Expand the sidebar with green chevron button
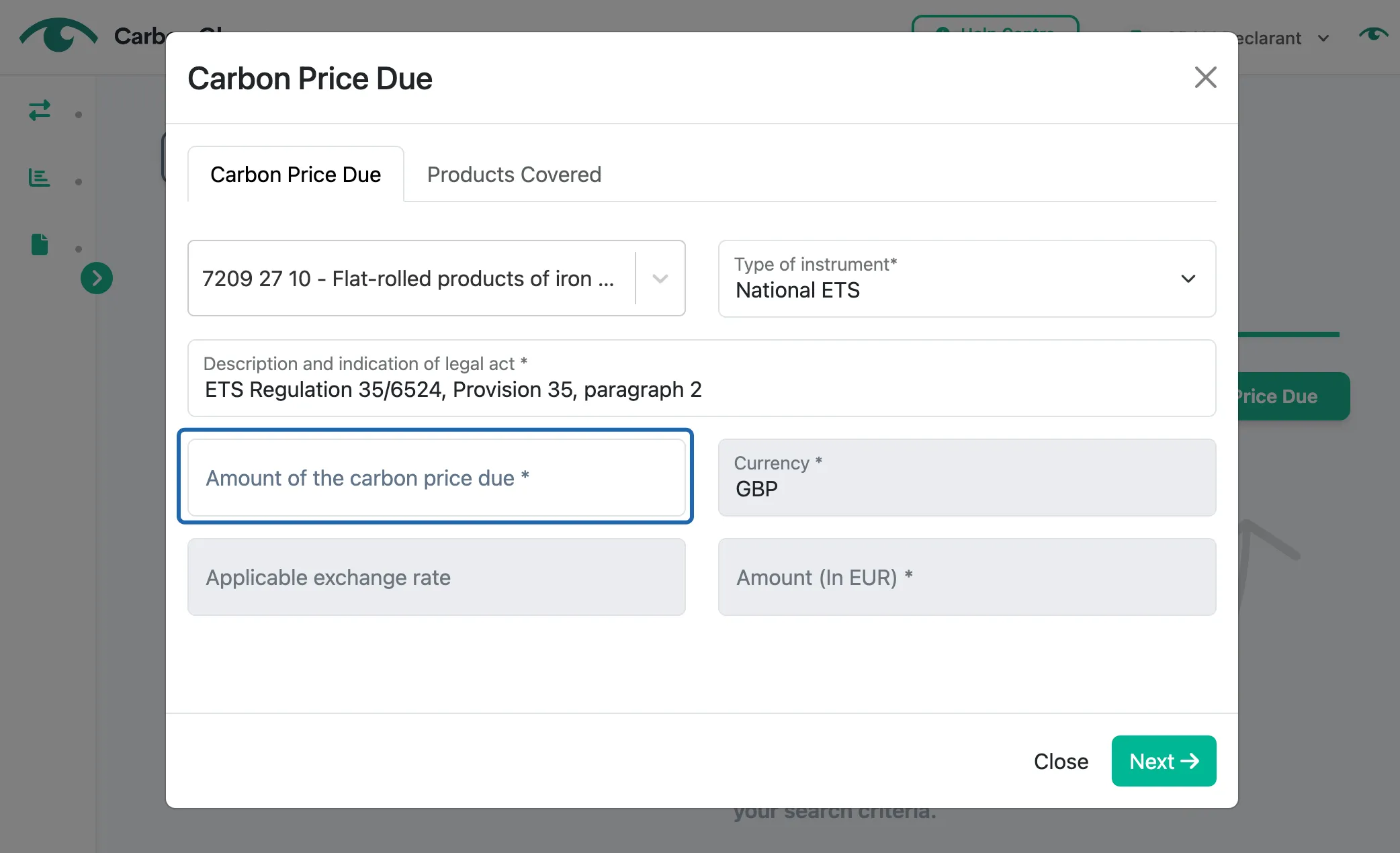Screen dimensions: 1400x853 coord(97,278)
